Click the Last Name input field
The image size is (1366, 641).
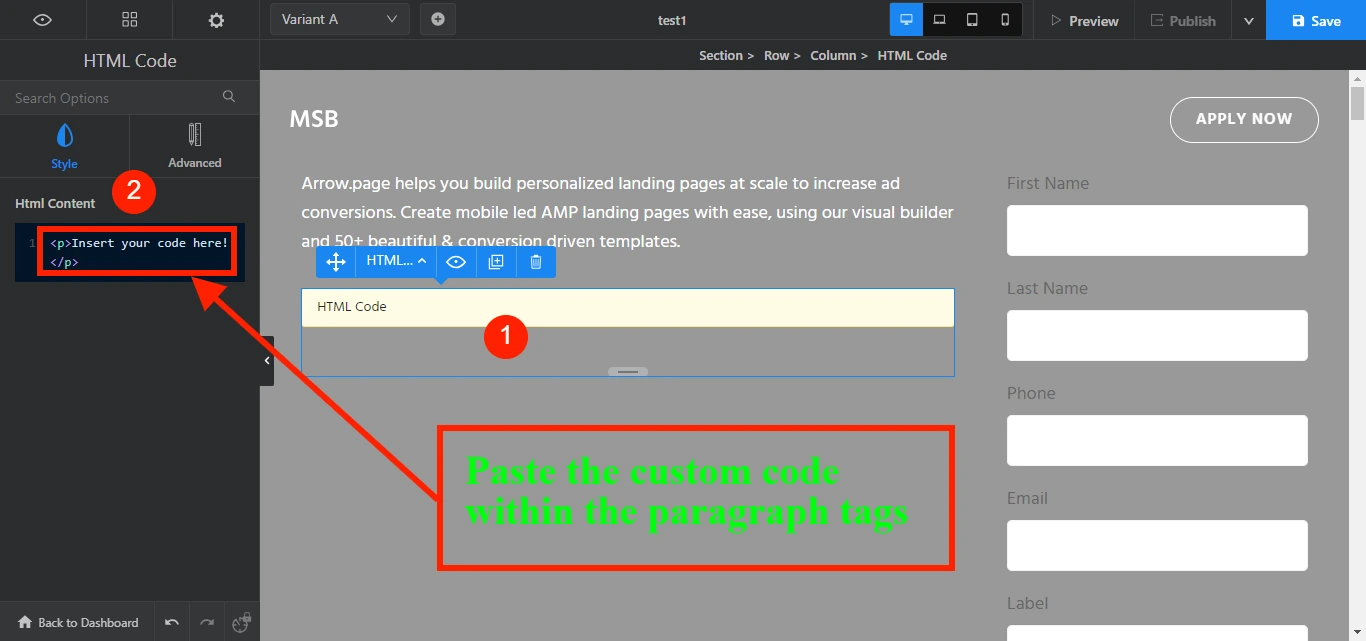pyautogui.click(x=1157, y=335)
